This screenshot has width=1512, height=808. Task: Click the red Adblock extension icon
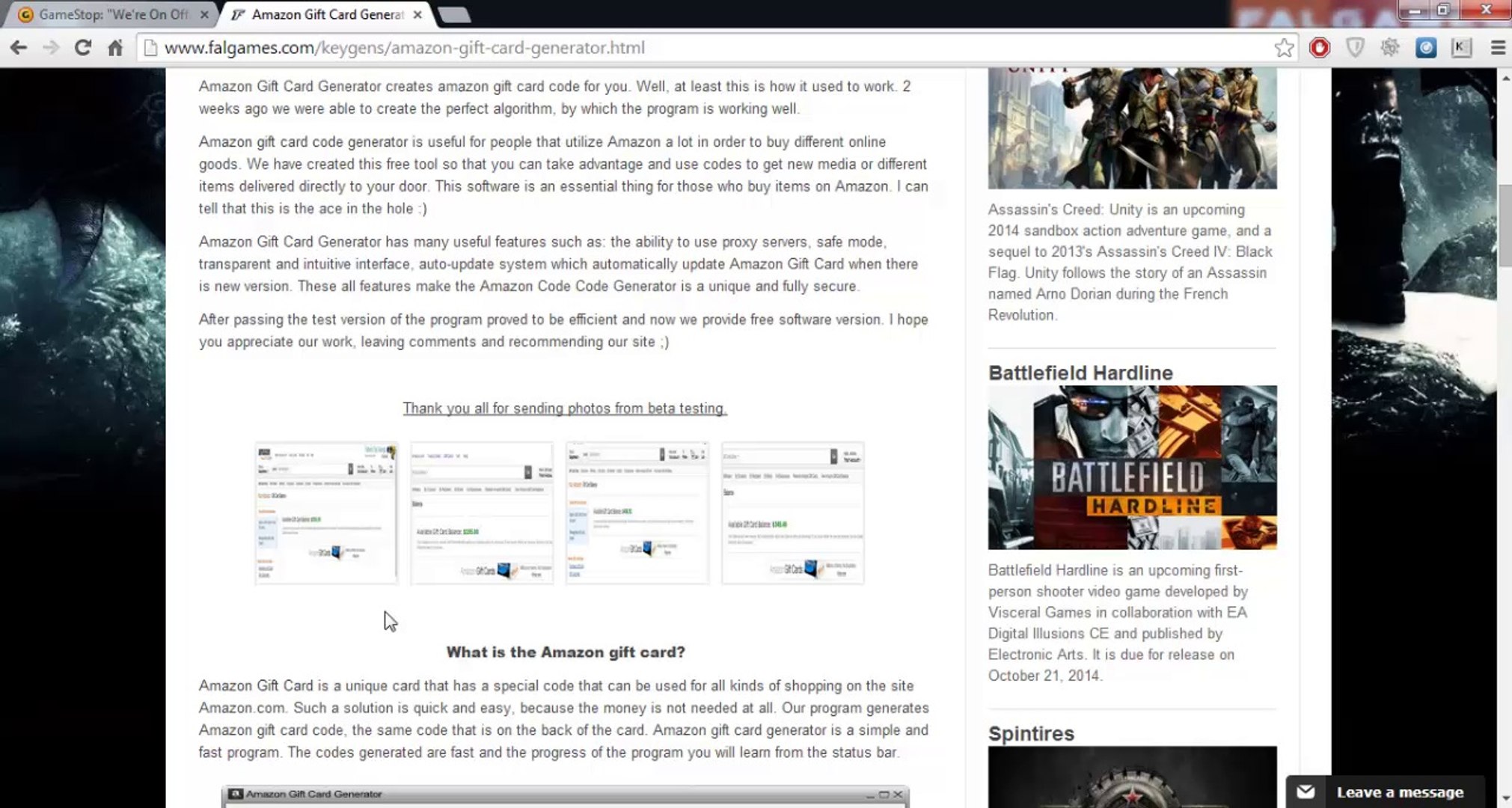pyautogui.click(x=1320, y=48)
